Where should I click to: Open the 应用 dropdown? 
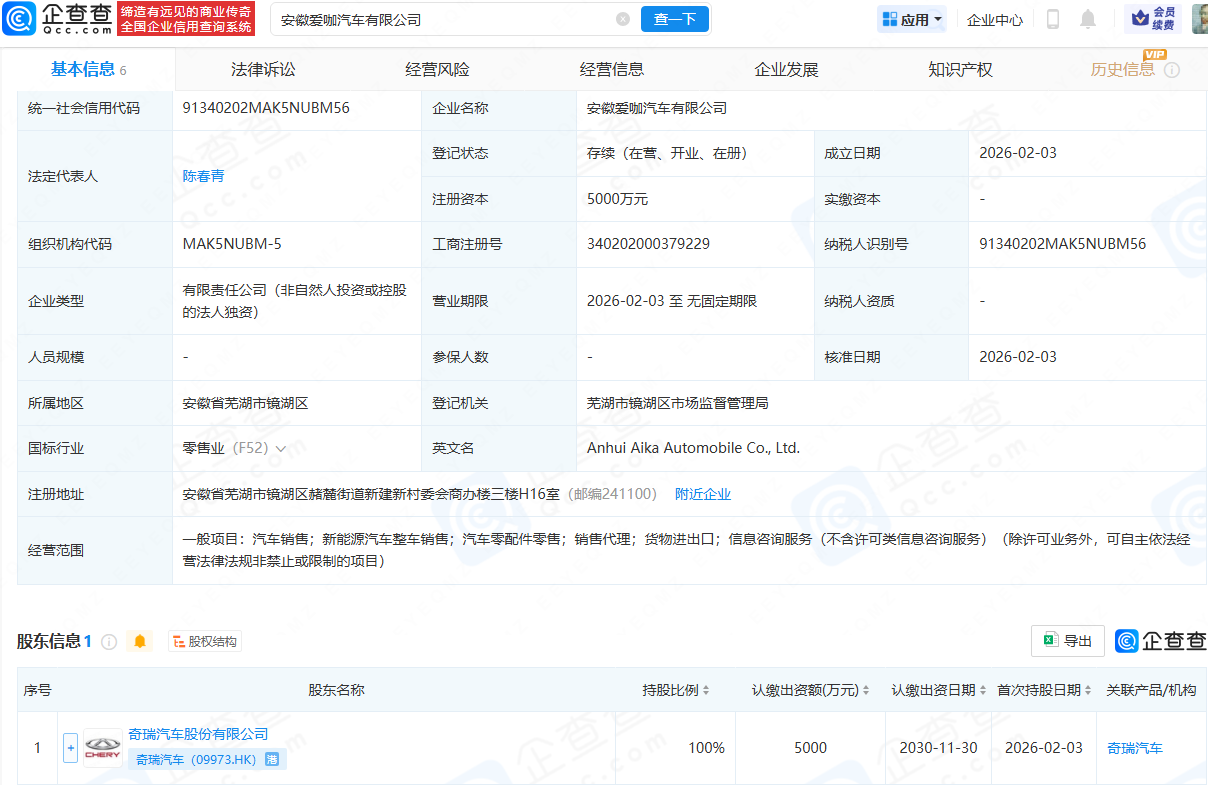click(x=911, y=18)
